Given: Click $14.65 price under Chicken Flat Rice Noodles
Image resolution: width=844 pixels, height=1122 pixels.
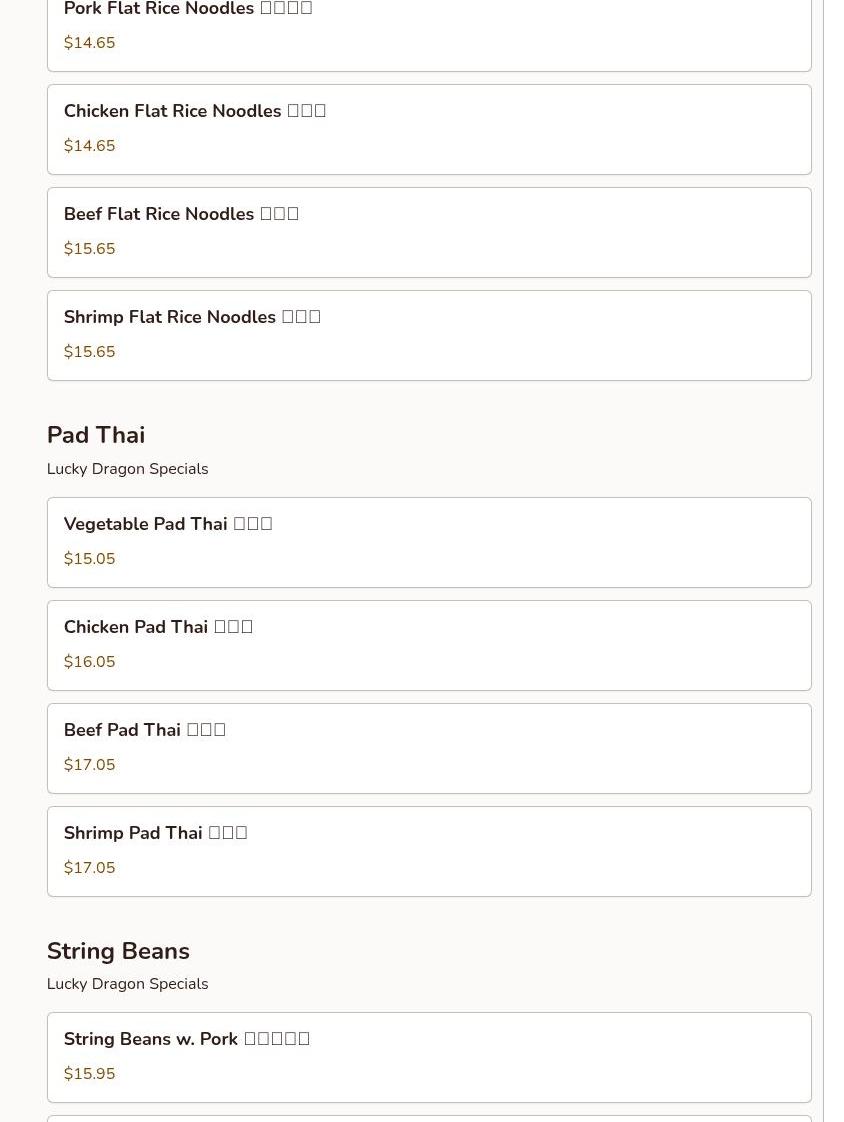Looking at the screenshot, I should pos(89,146).
